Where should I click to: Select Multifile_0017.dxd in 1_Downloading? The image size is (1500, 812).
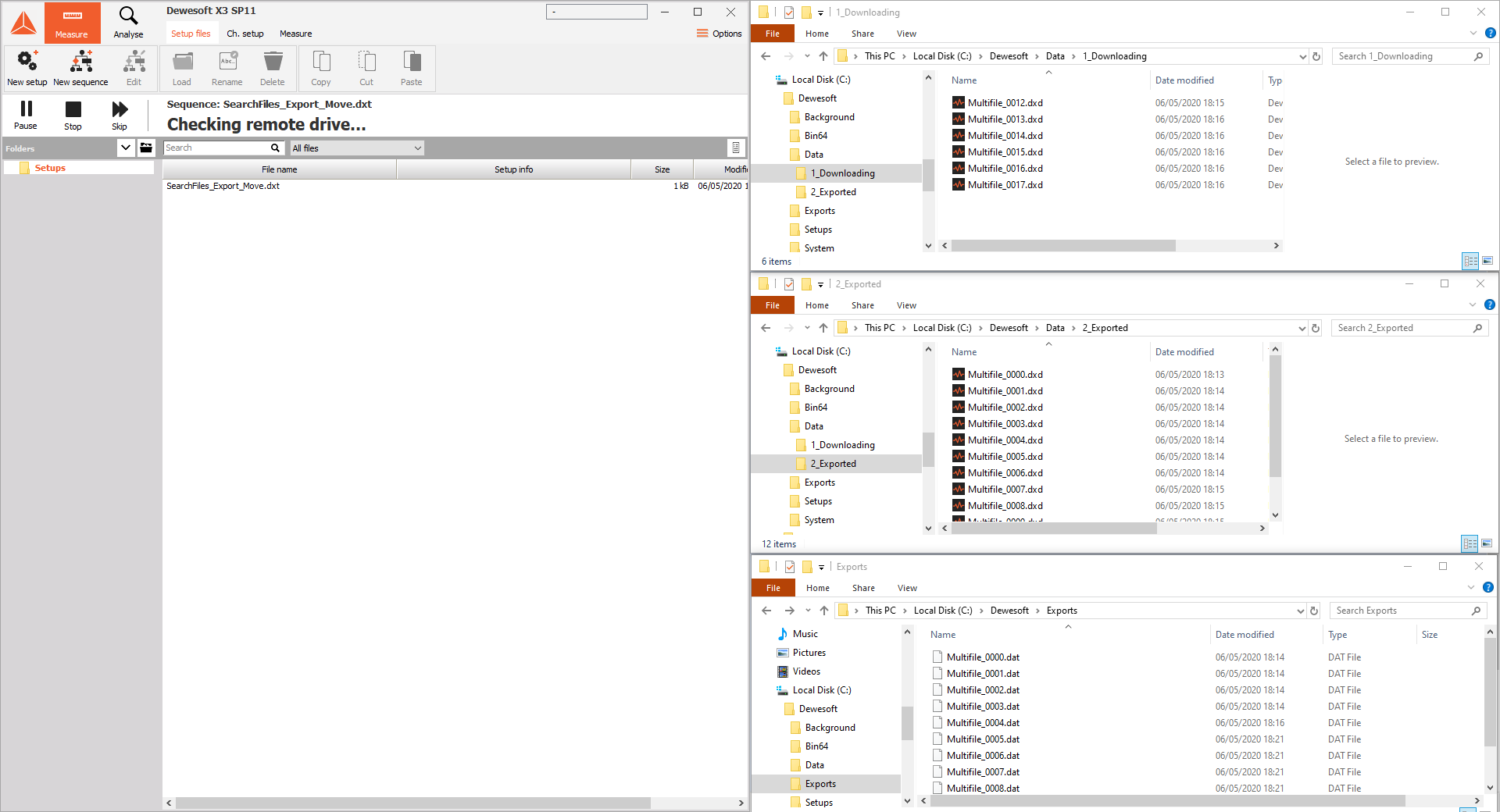tap(1005, 185)
